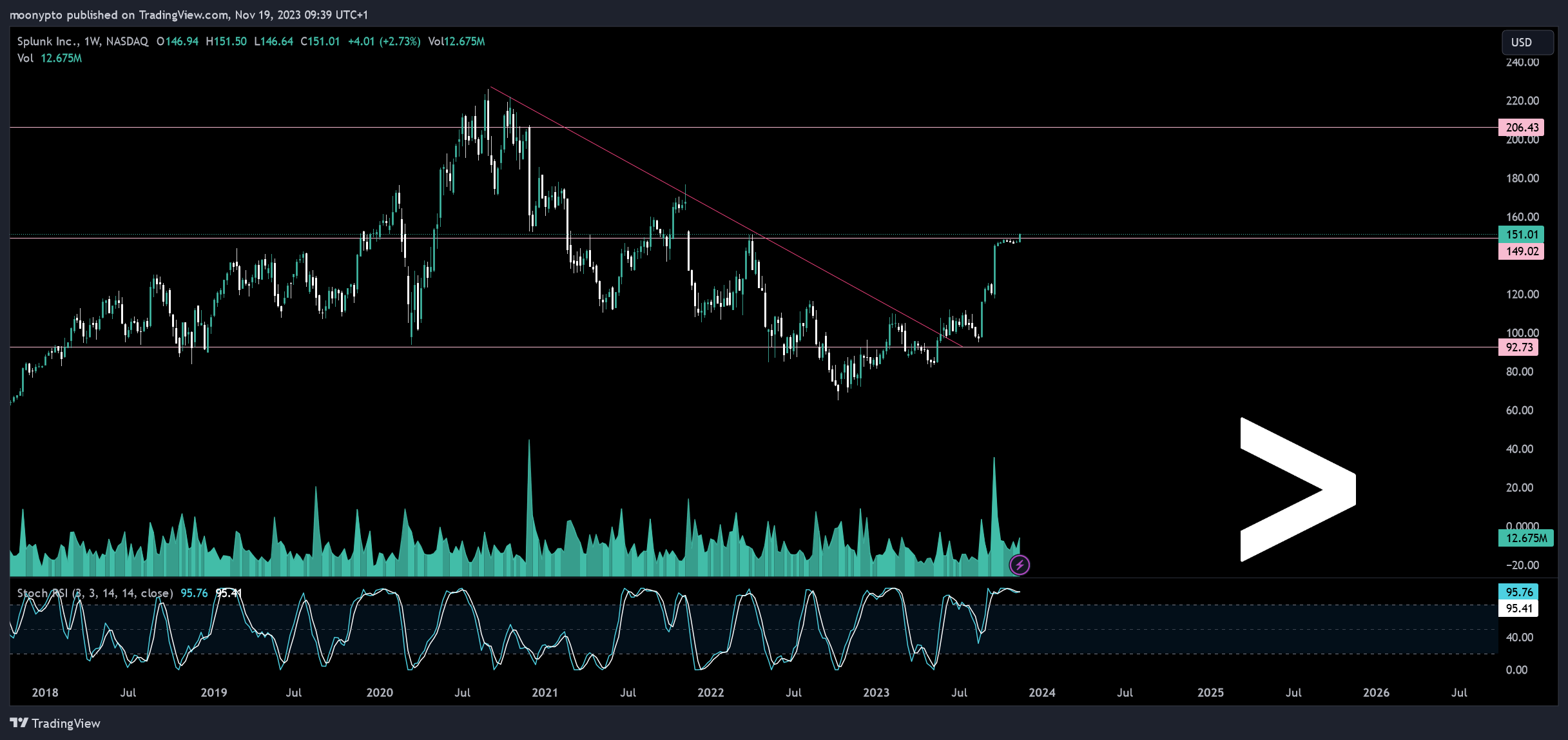Click the moonypto published header text
Image resolution: width=1568 pixels, height=740 pixels.
click(188, 14)
